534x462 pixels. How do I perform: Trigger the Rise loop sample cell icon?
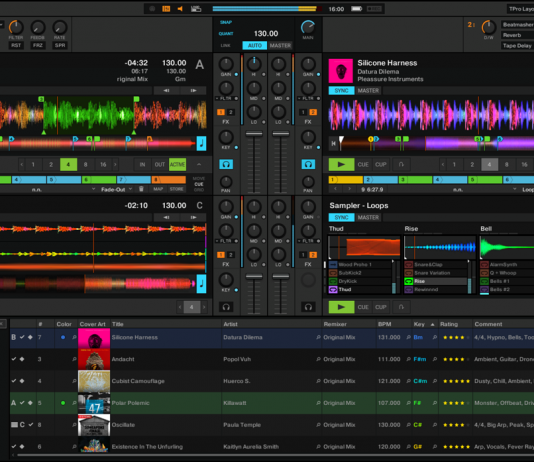click(408, 281)
